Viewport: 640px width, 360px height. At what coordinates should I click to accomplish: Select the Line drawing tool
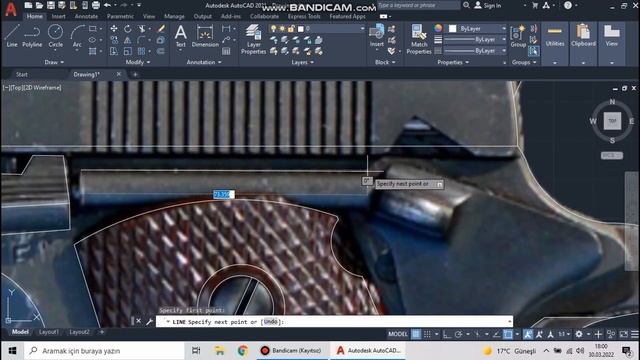click(12, 36)
